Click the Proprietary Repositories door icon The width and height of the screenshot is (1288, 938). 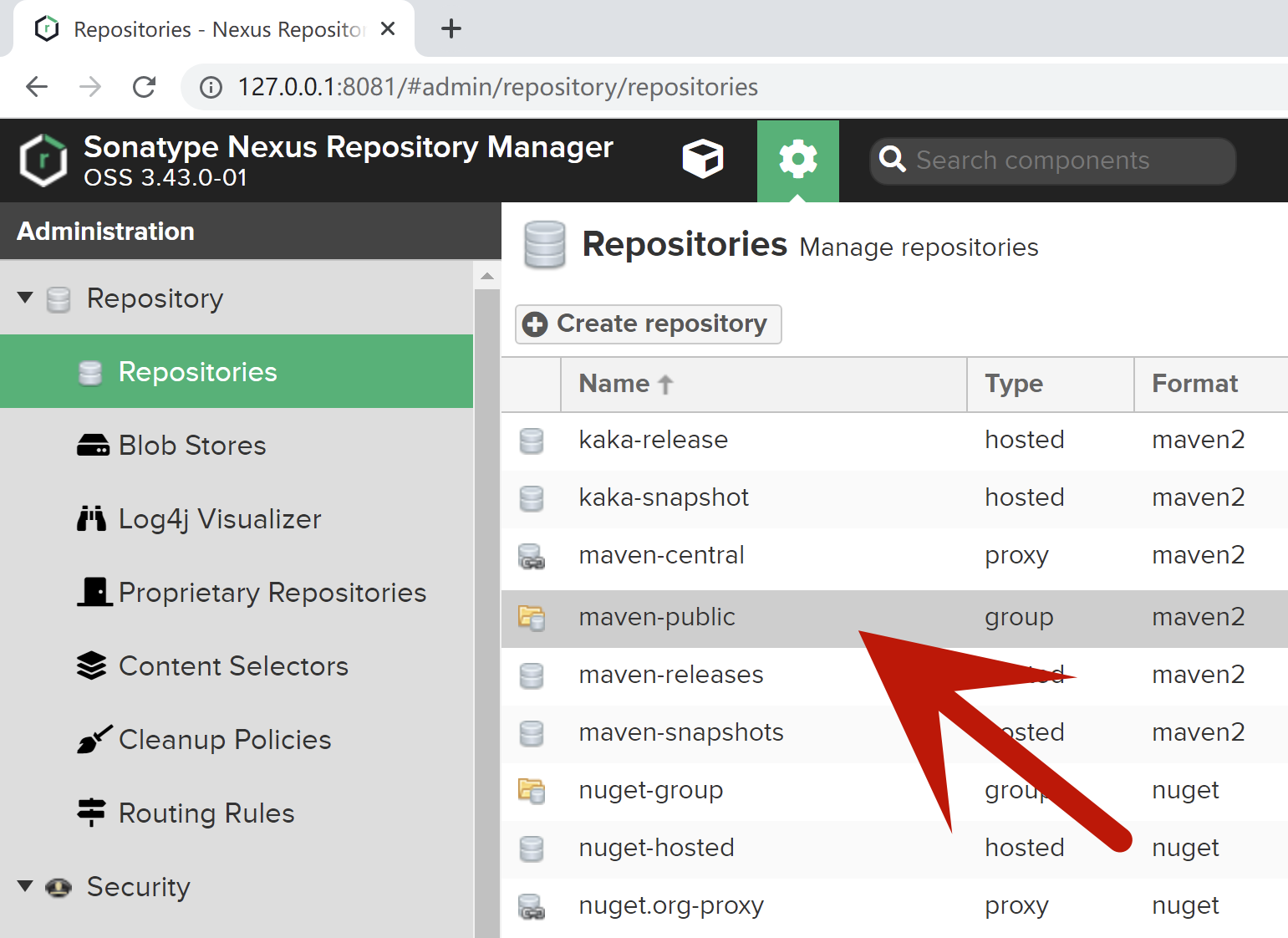tap(94, 592)
